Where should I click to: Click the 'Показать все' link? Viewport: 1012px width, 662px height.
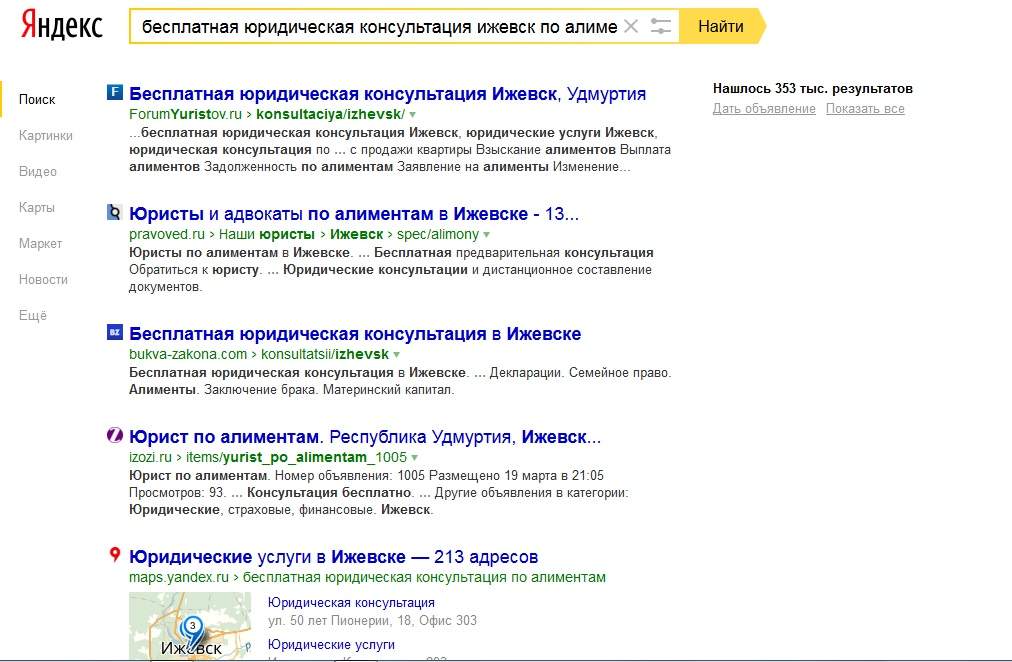click(865, 108)
